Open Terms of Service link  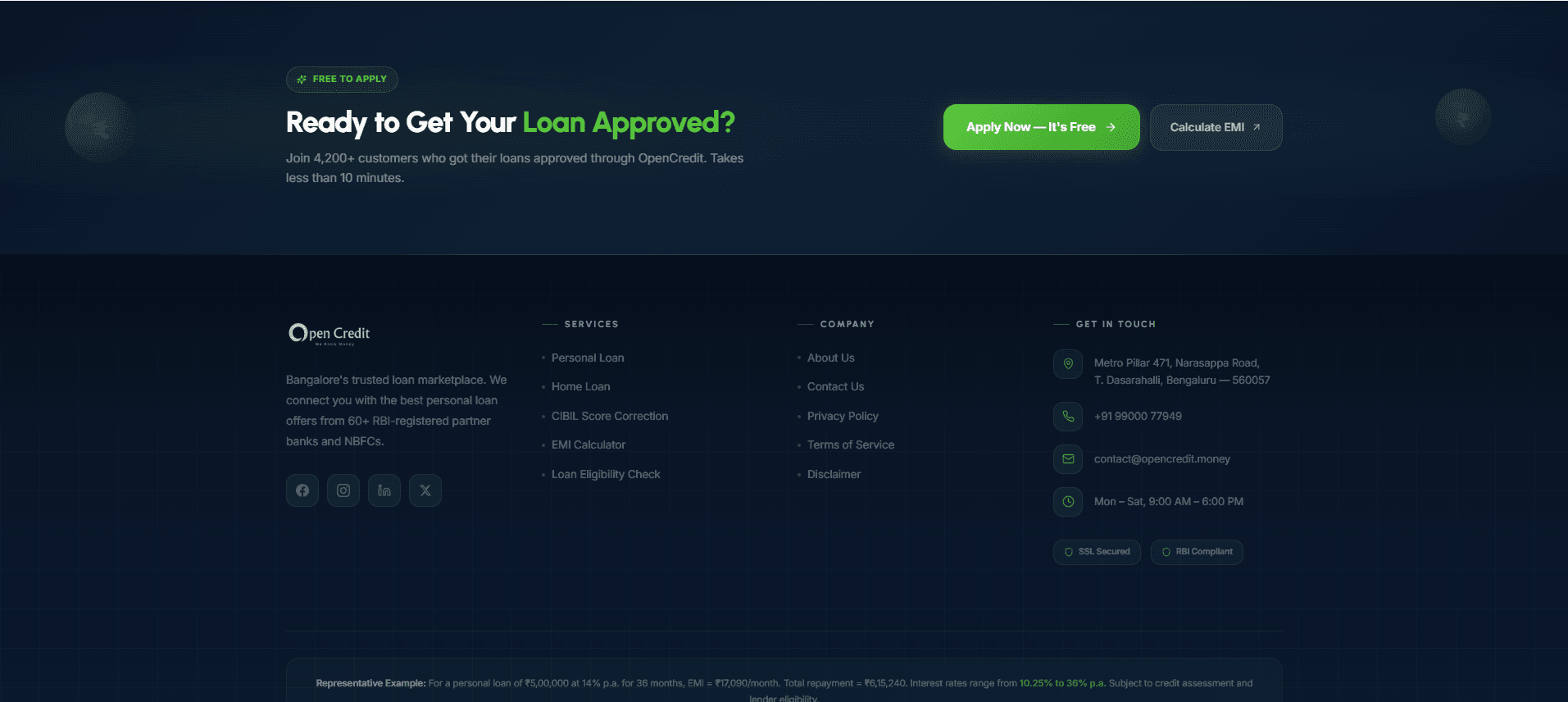(x=851, y=444)
